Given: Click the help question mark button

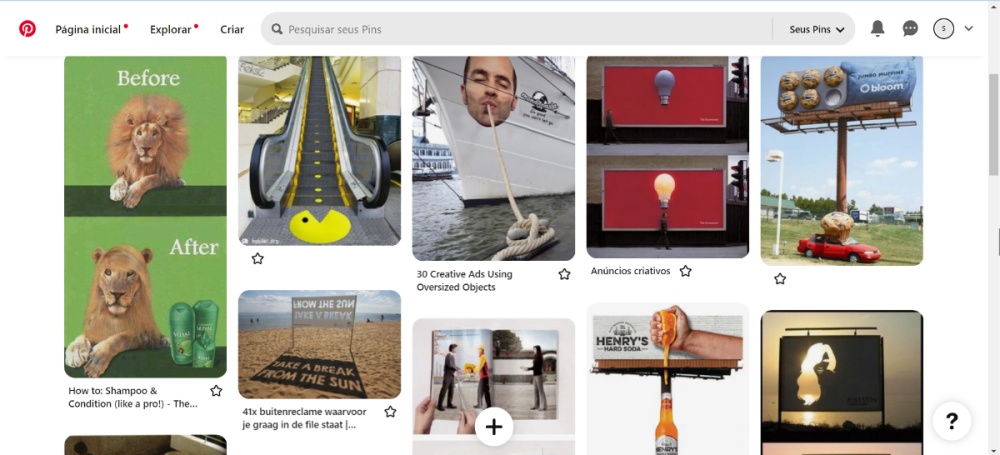Looking at the screenshot, I should [951, 421].
